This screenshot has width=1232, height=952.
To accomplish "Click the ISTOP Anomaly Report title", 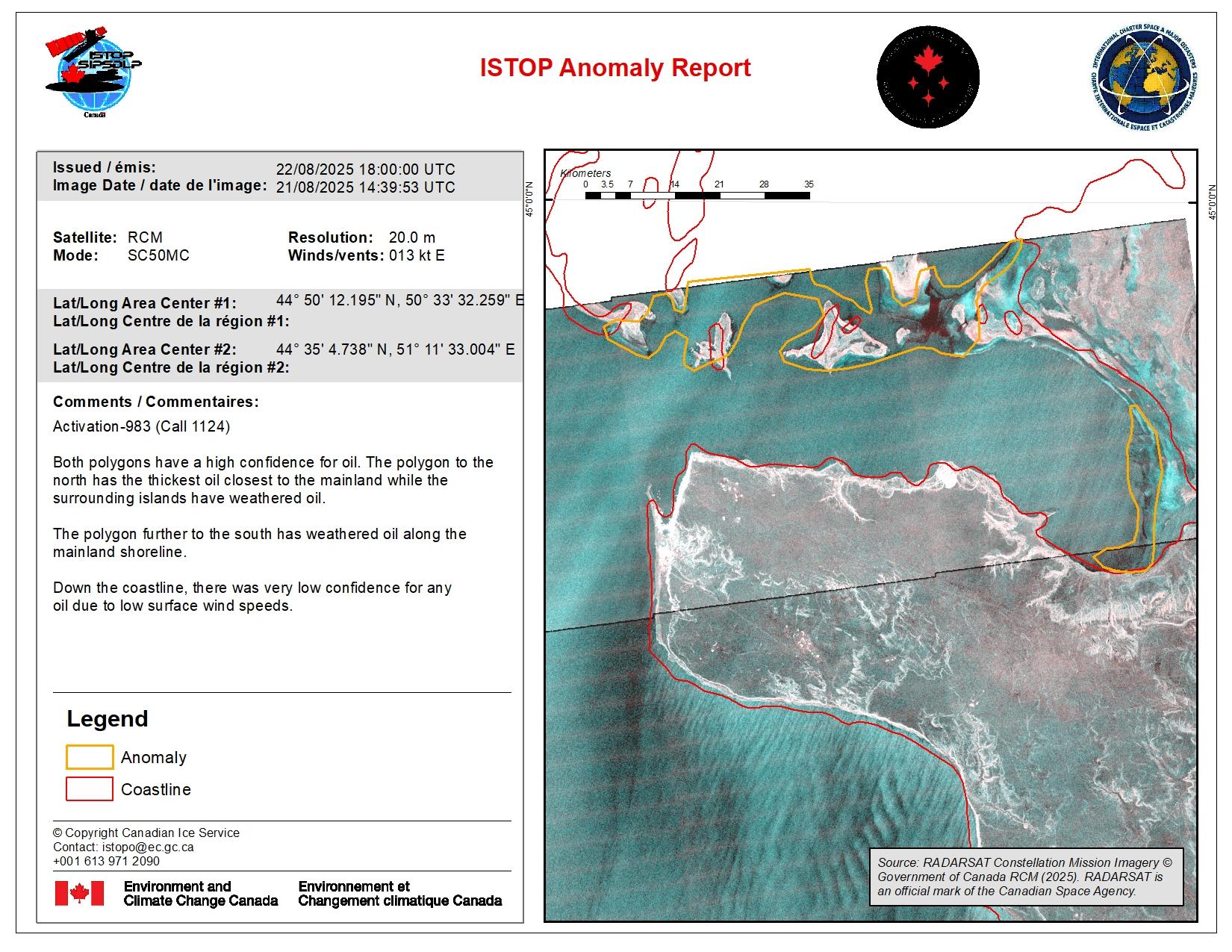I will coord(615,68).
